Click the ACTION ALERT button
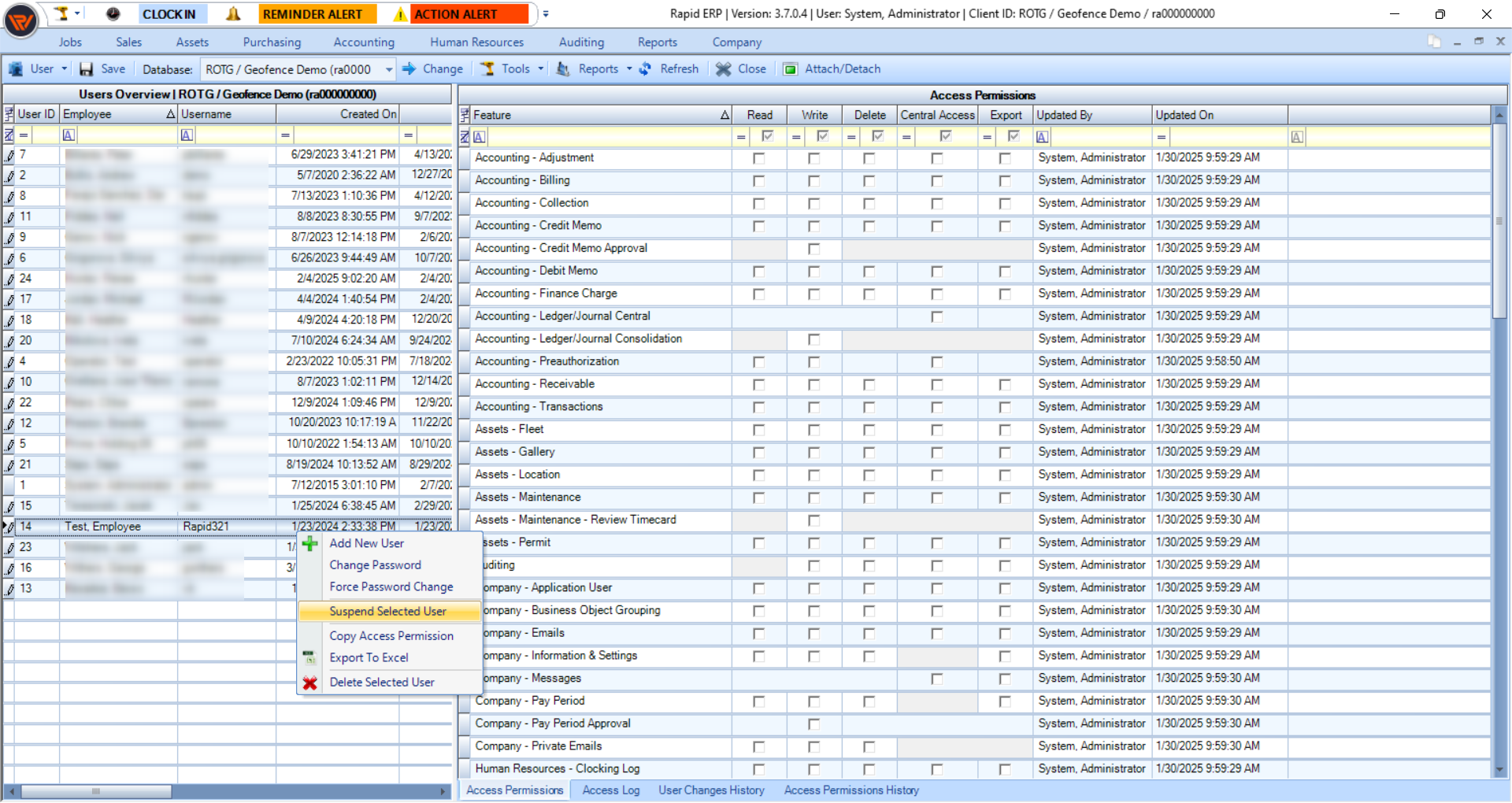This screenshot has width=1512, height=803. (x=470, y=14)
